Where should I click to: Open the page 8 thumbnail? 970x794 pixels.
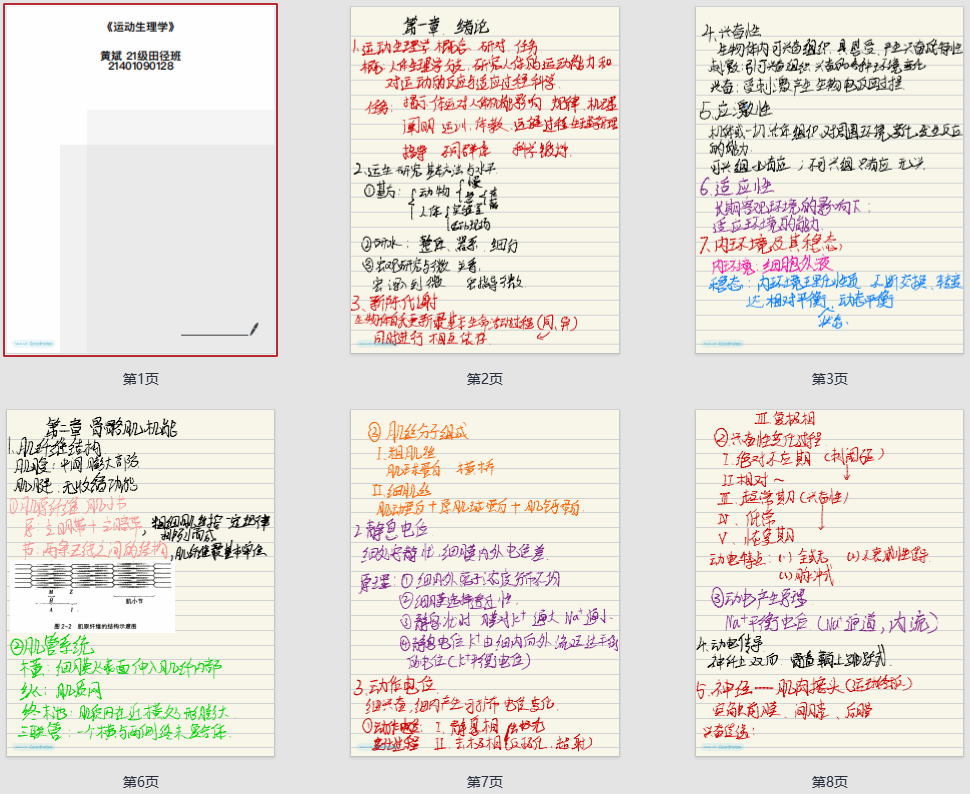829,582
